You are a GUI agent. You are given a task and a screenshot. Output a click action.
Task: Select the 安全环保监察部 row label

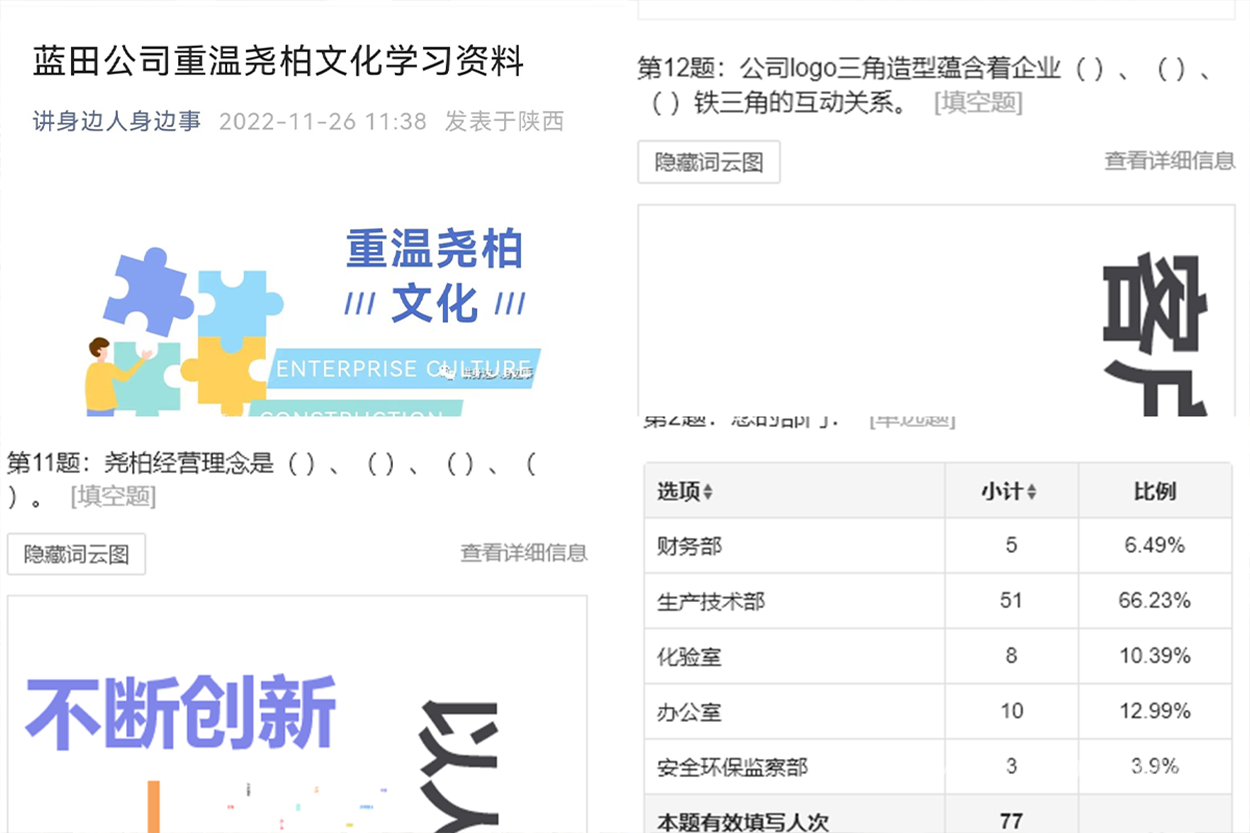coord(732,768)
